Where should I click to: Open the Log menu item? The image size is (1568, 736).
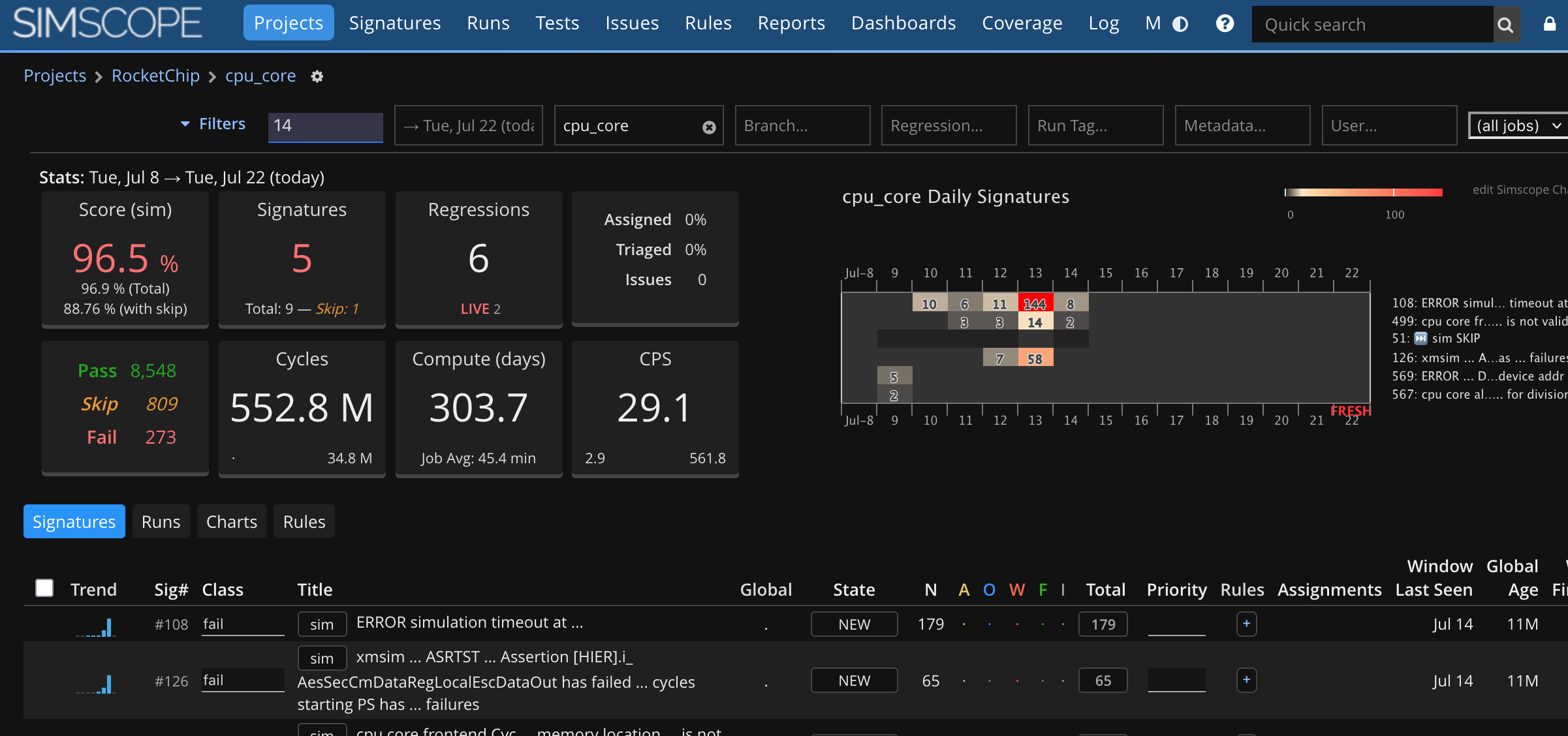pyautogui.click(x=1104, y=23)
